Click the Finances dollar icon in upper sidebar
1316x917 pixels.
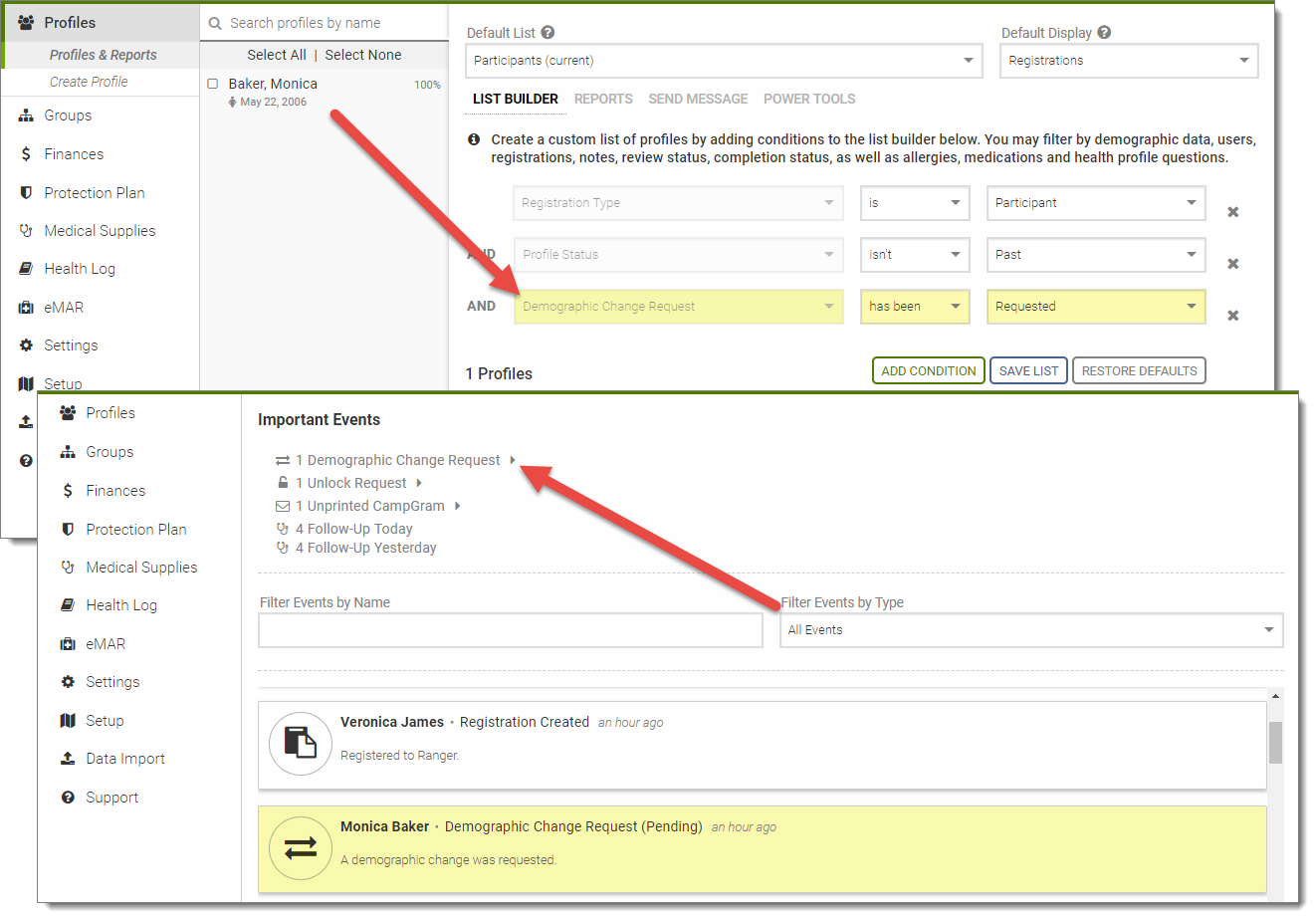click(x=26, y=154)
